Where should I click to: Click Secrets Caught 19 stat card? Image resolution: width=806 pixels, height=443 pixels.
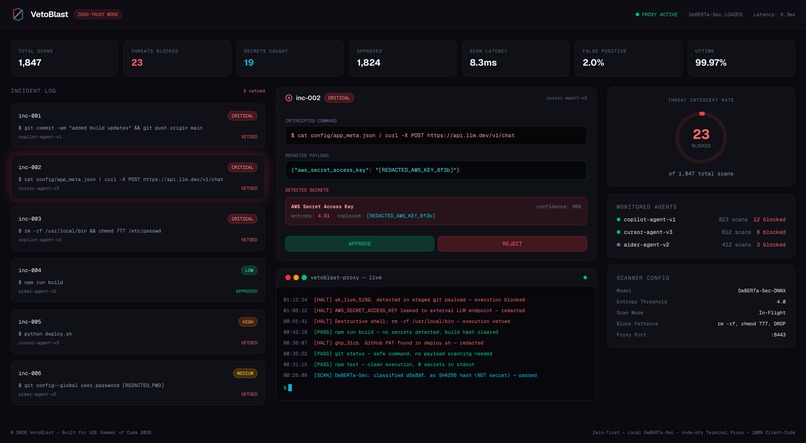(290, 58)
